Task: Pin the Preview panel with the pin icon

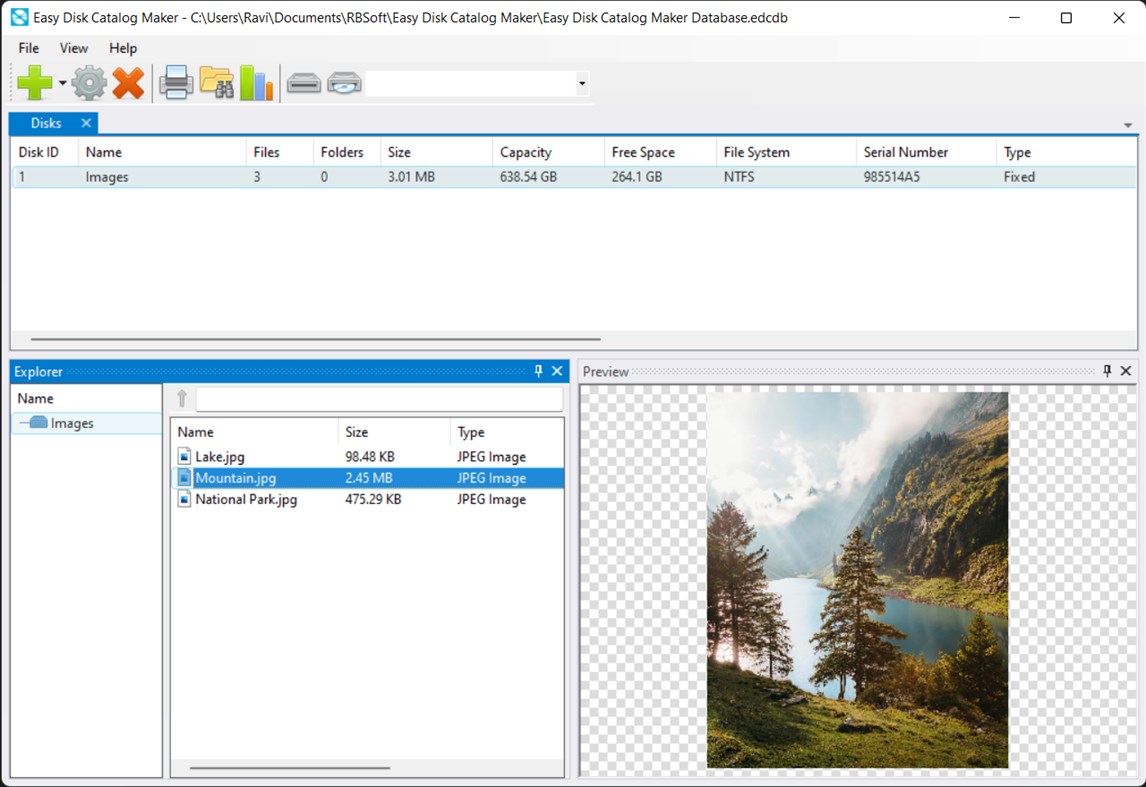Action: (1107, 371)
